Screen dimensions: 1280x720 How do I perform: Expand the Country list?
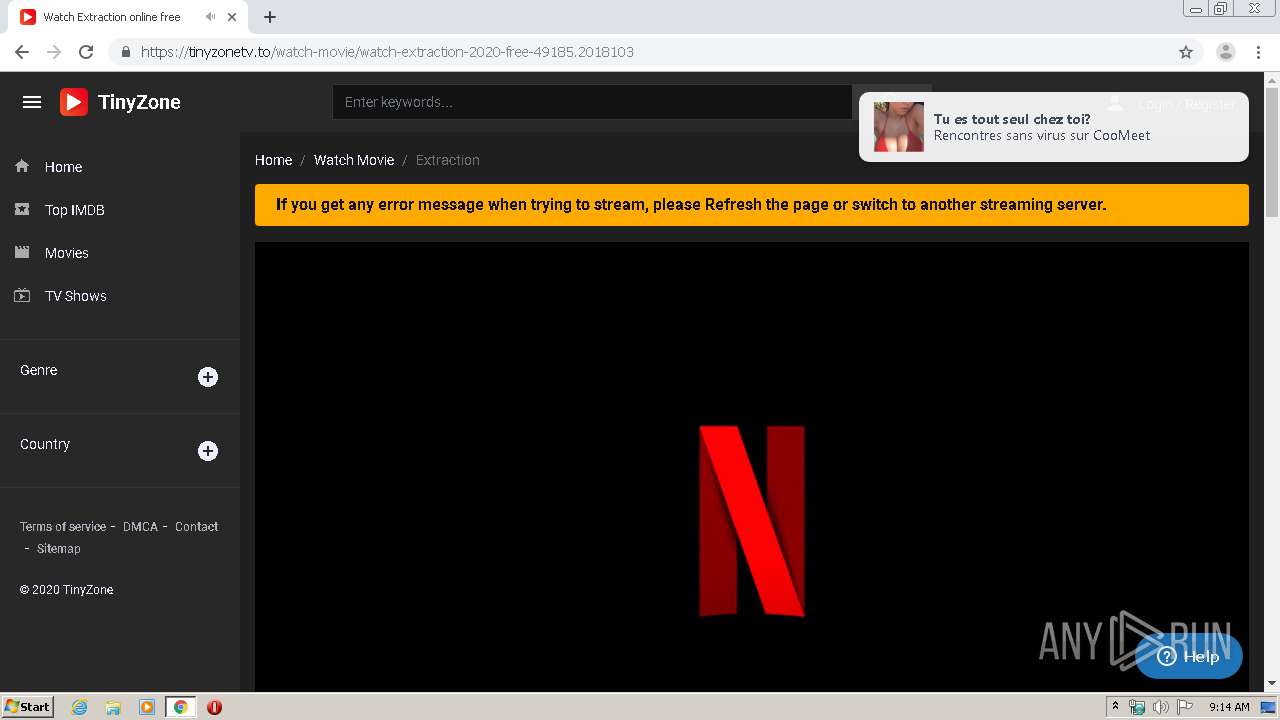click(x=208, y=451)
